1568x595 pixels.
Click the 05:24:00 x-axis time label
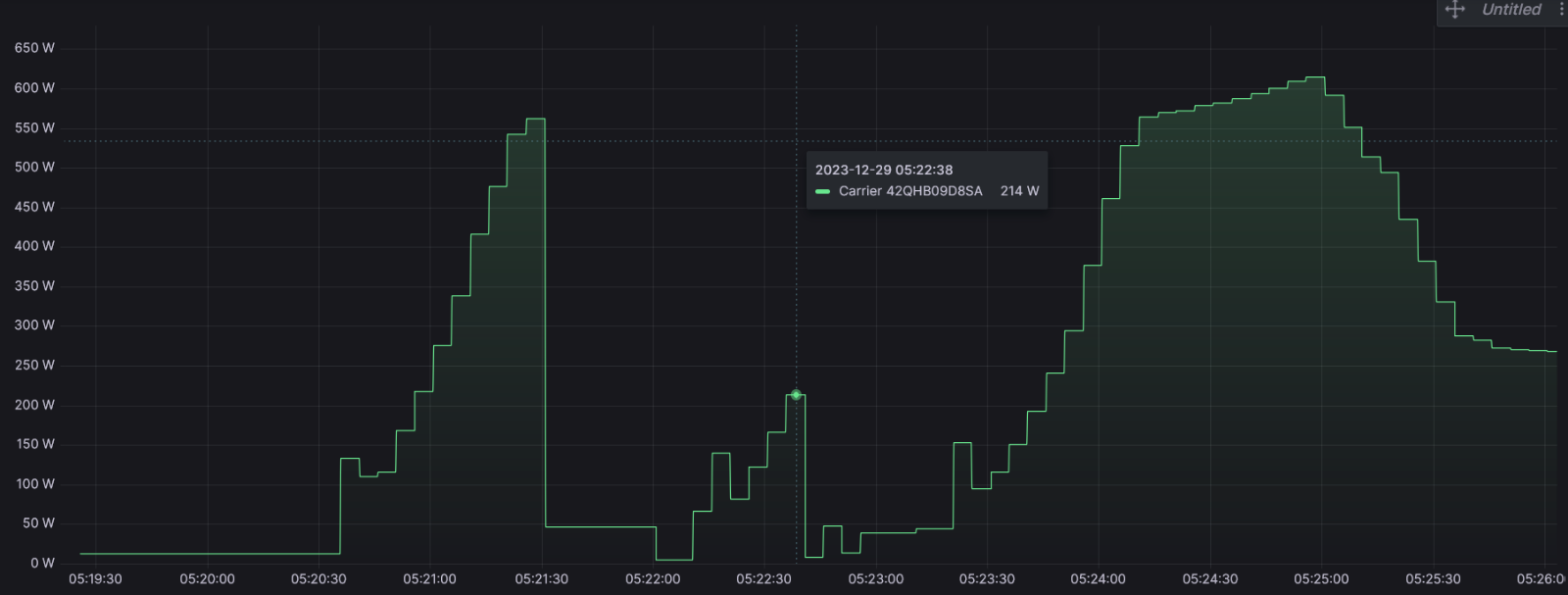coord(1098,579)
